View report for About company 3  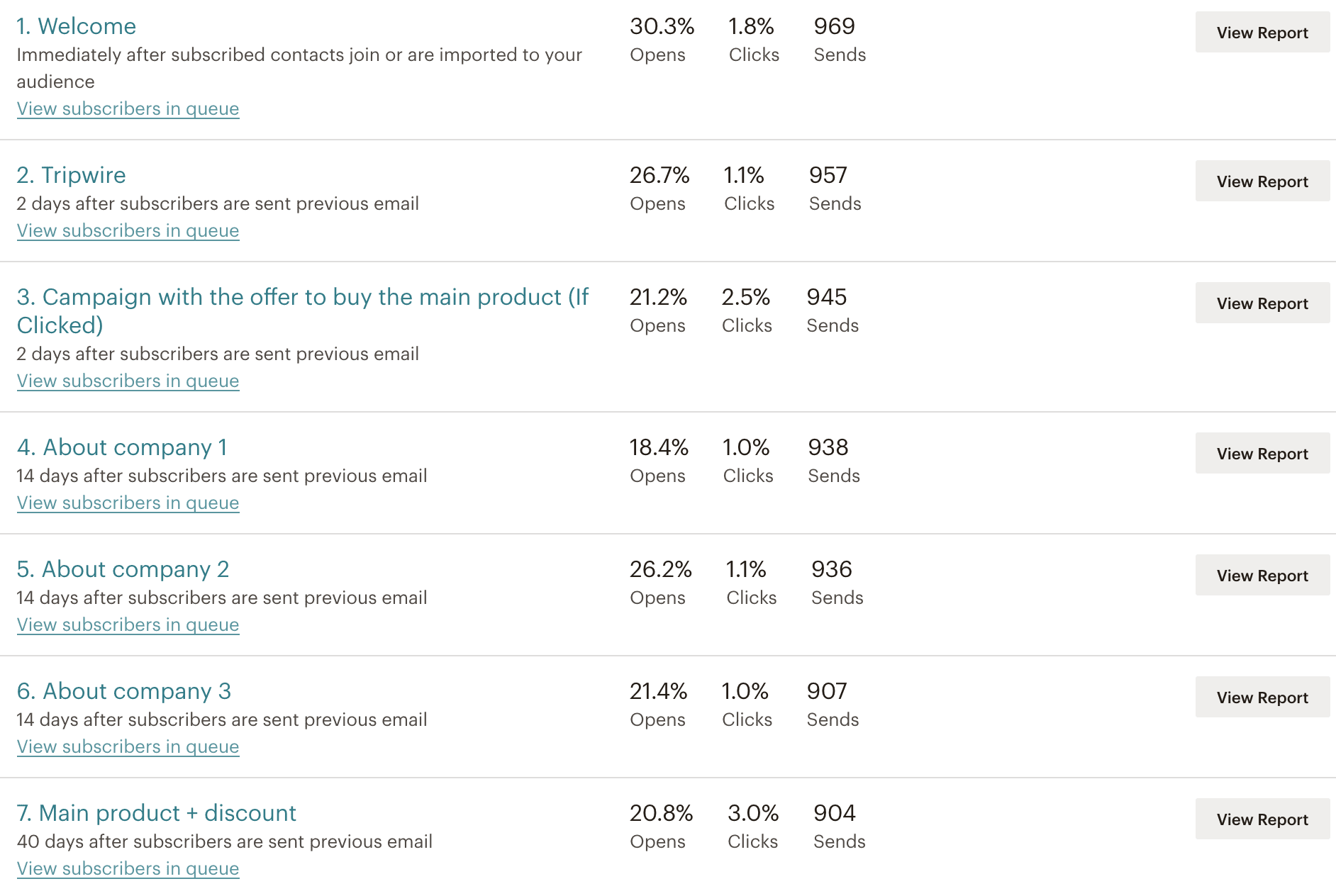click(x=1262, y=698)
